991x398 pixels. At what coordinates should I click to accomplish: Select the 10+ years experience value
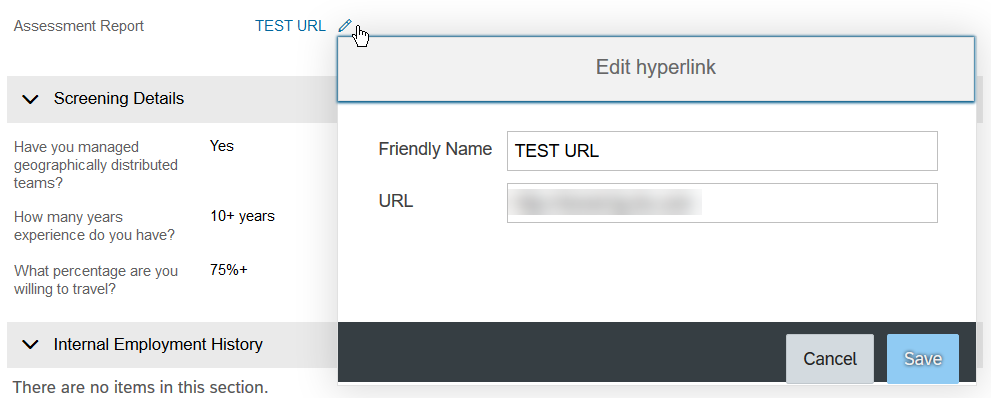[x=243, y=216]
